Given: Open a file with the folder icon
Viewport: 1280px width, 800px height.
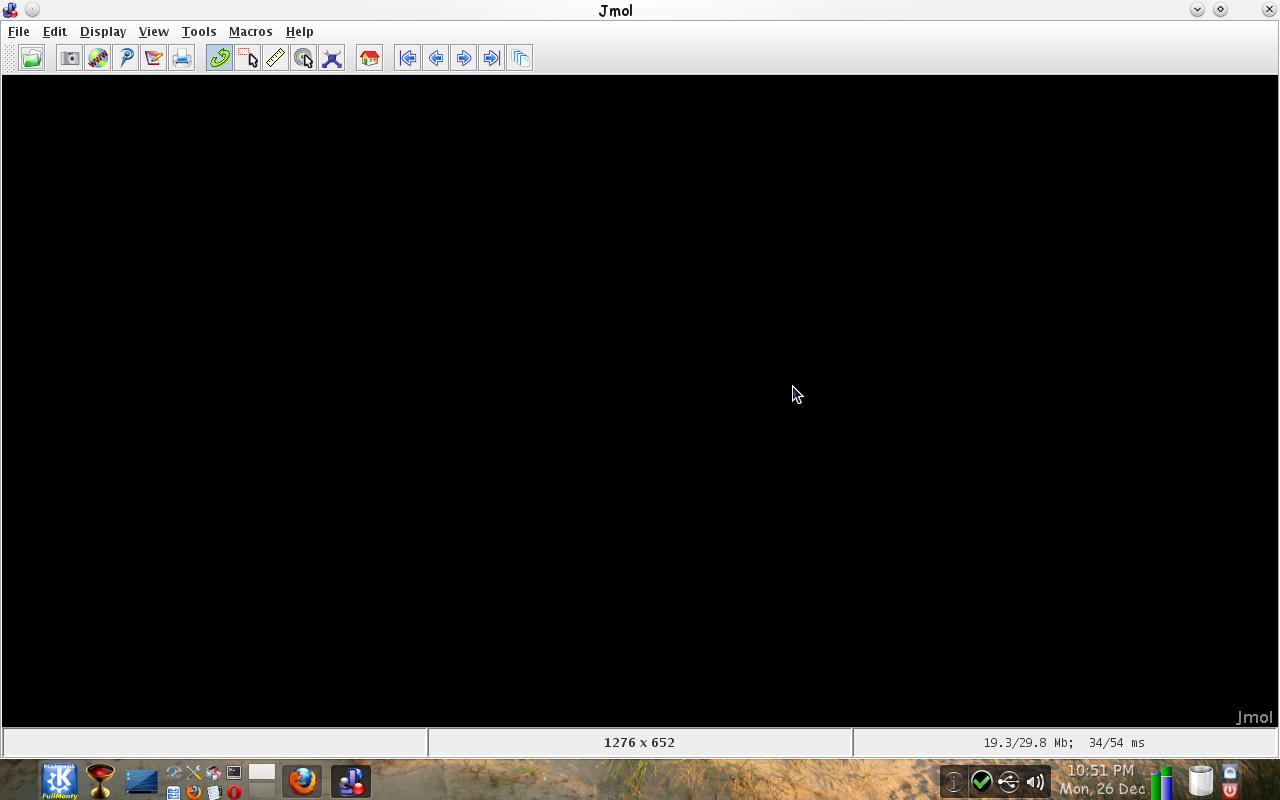Looking at the screenshot, I should click(32, 58).
